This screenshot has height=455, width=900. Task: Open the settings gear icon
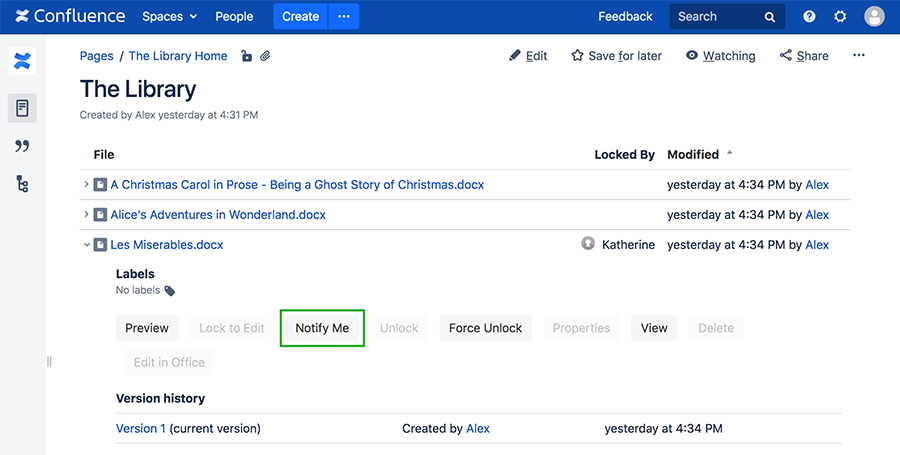[840, 17]
